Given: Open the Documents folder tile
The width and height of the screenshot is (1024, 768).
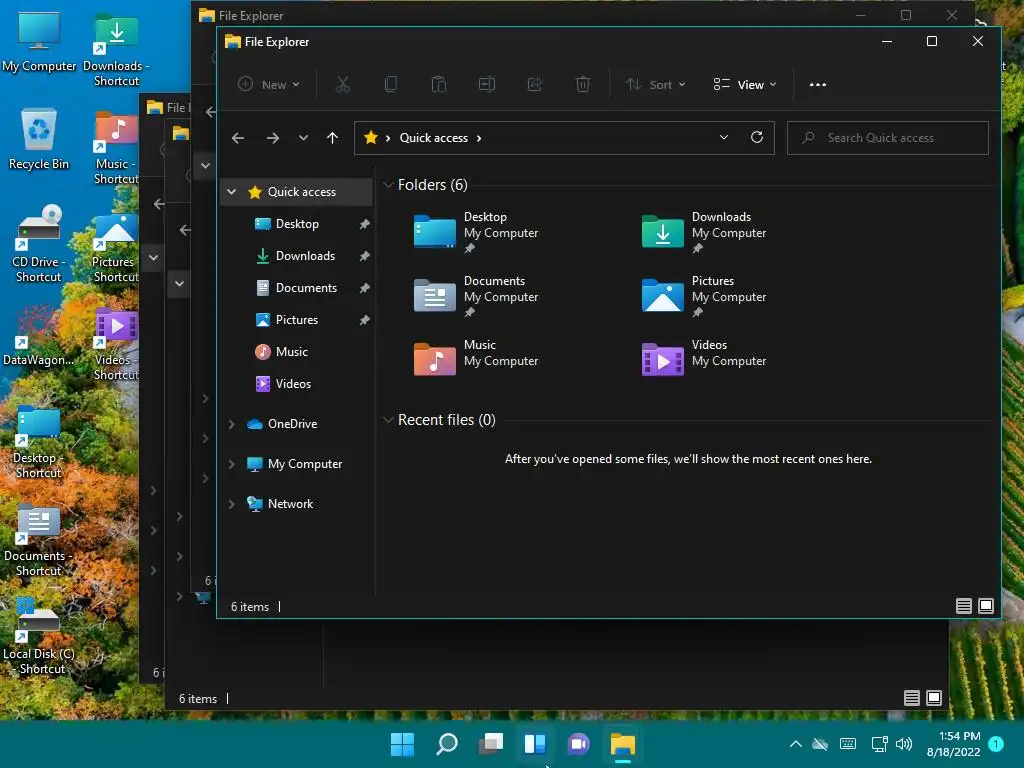Looking at the screenshot, I should point(477,296).
